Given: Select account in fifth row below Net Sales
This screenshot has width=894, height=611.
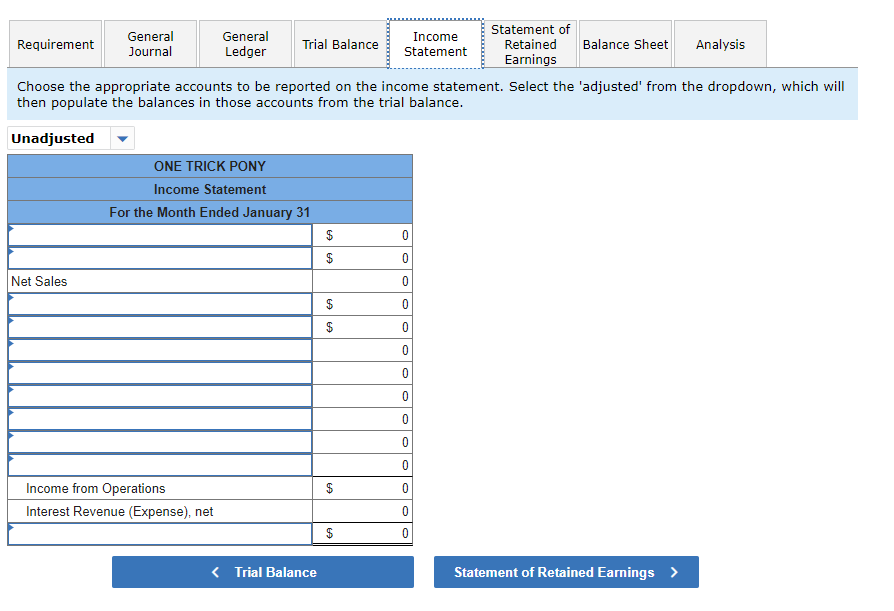Looking at the screenshot, I should pyautogui.click(x=160, y=396).
